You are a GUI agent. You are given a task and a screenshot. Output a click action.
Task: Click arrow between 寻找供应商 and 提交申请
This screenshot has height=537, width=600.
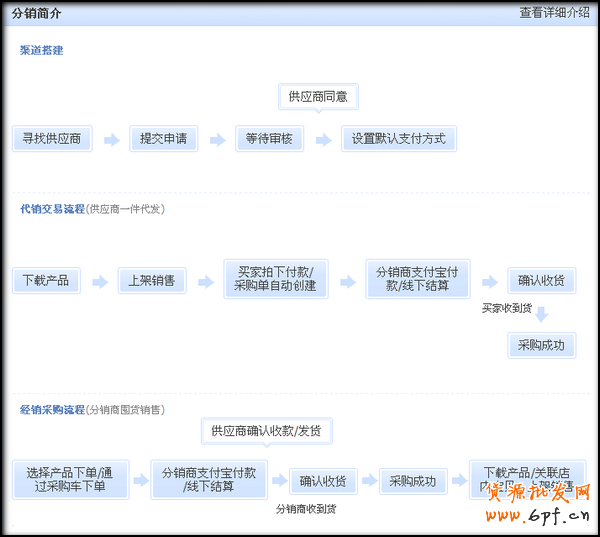pos(111,140)
